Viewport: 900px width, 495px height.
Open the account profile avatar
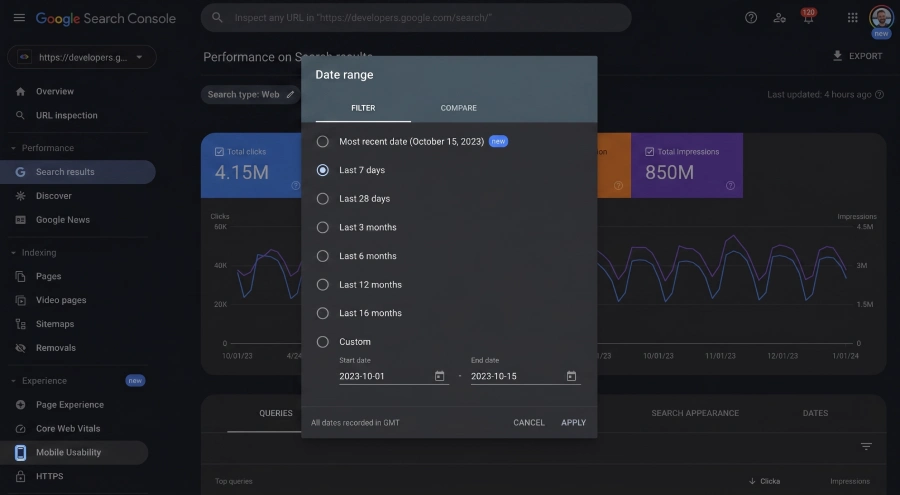[x=880, y=17]
